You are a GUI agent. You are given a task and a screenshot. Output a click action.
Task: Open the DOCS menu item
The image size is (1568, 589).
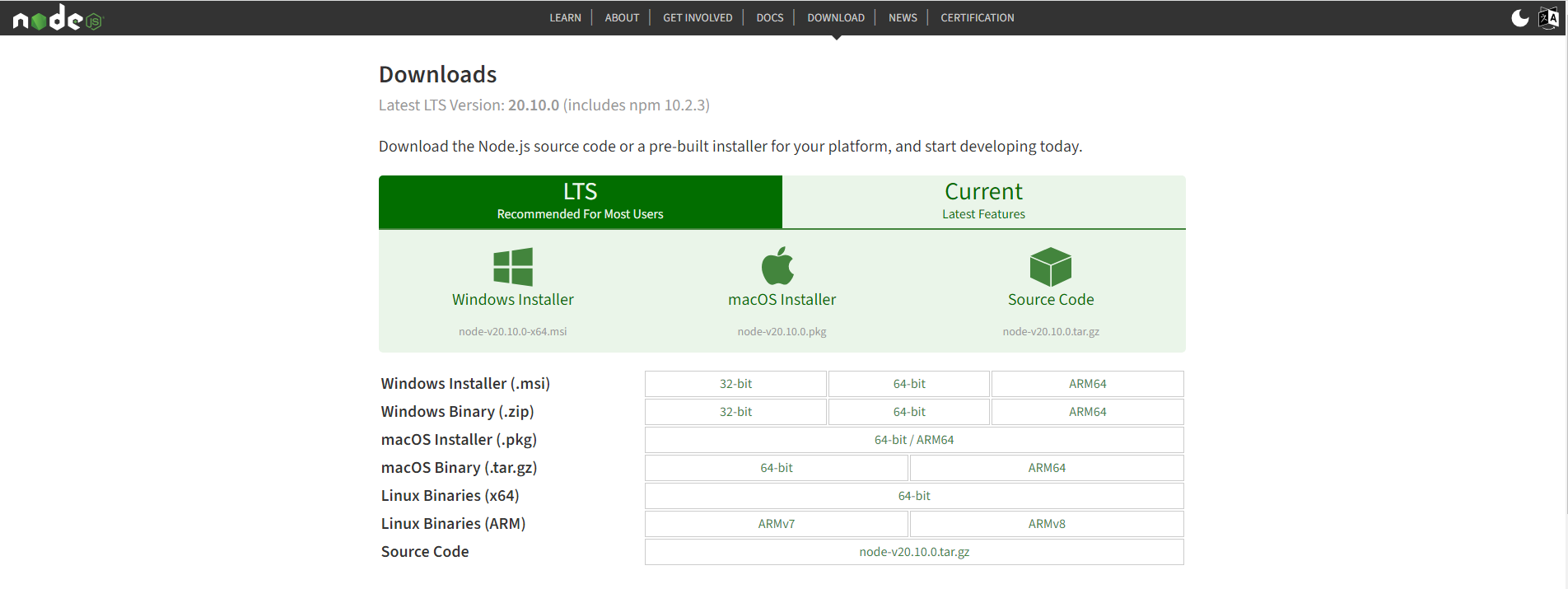pyautogui.click(x=770, y=17)
